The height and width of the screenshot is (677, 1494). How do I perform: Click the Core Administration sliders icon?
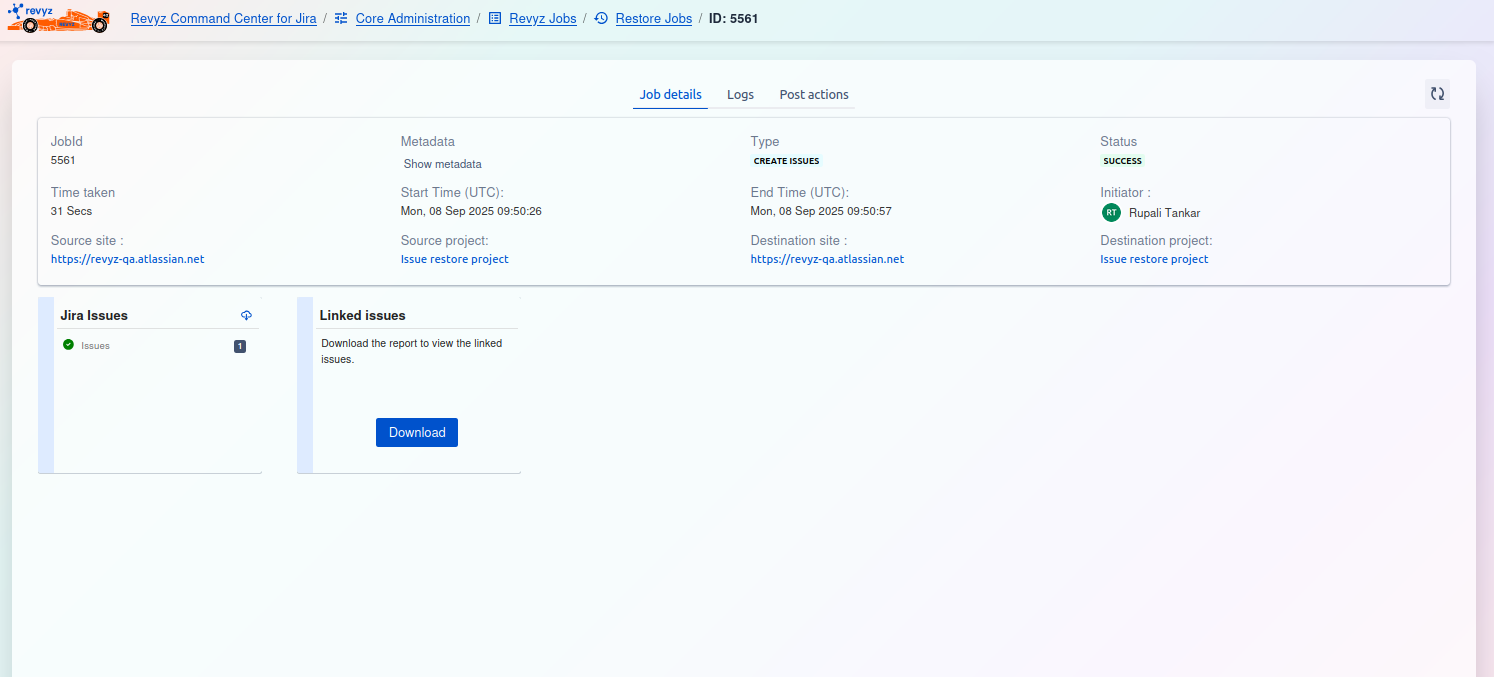point(341,18)
